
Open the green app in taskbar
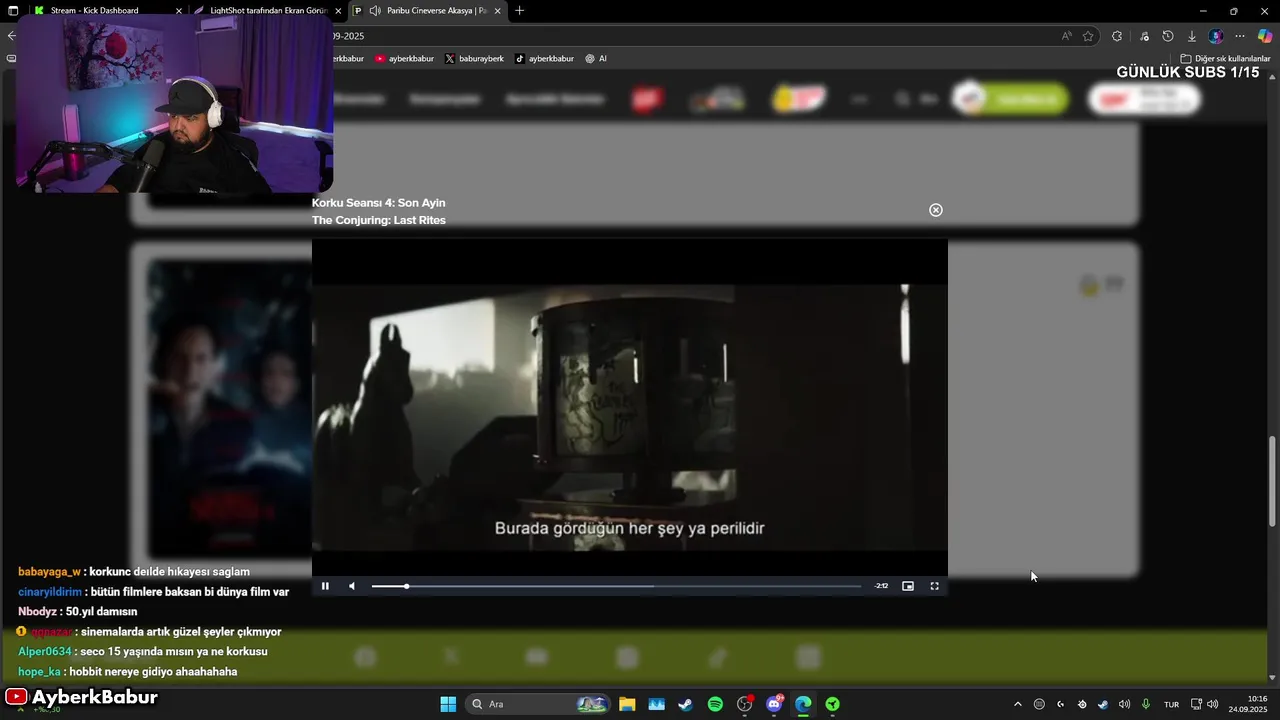click(832, 704)
